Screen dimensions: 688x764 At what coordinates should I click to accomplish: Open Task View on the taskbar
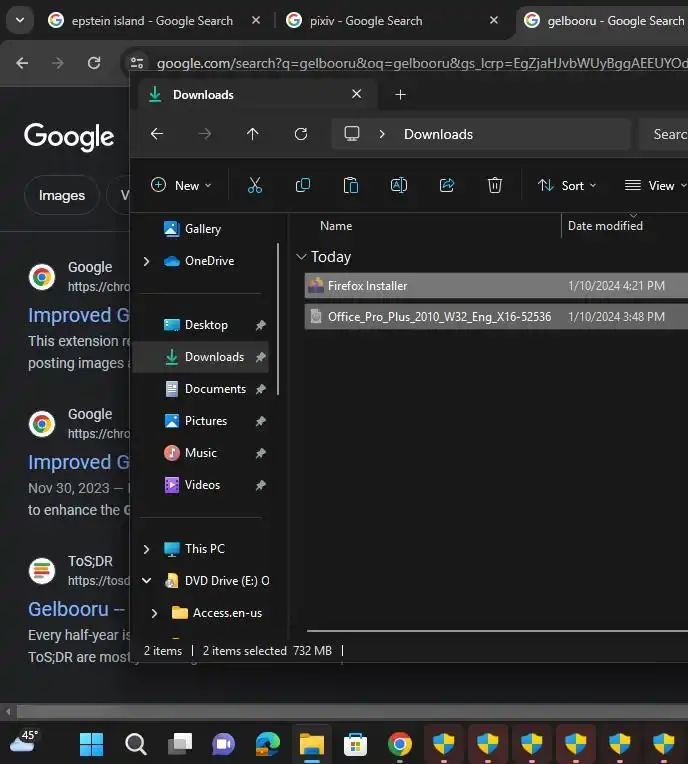pyautogui.click(x=180, y=744)
